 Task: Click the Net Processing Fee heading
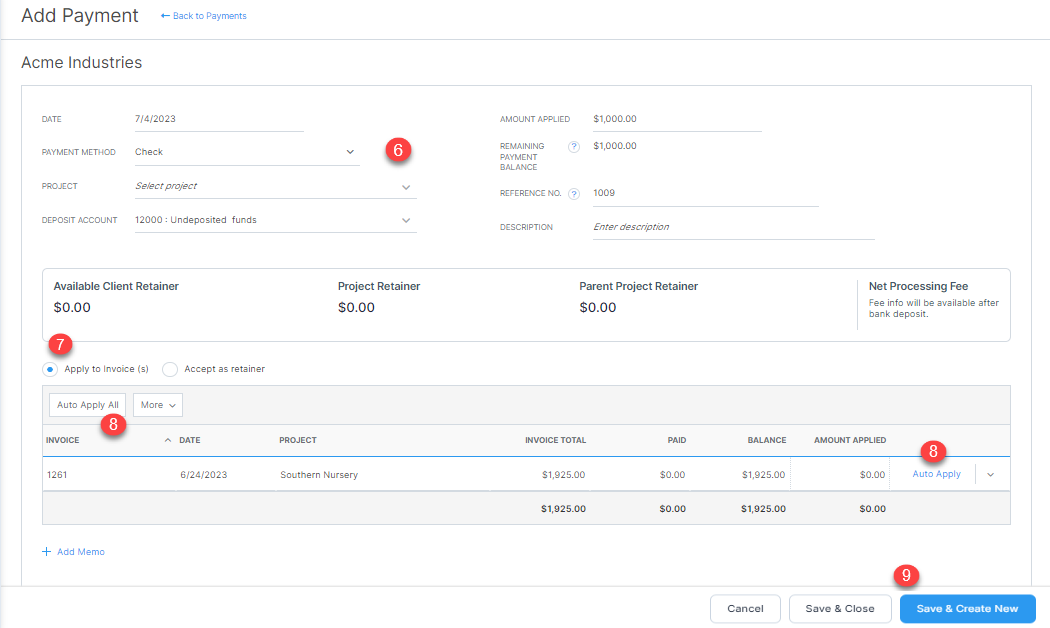918,286
